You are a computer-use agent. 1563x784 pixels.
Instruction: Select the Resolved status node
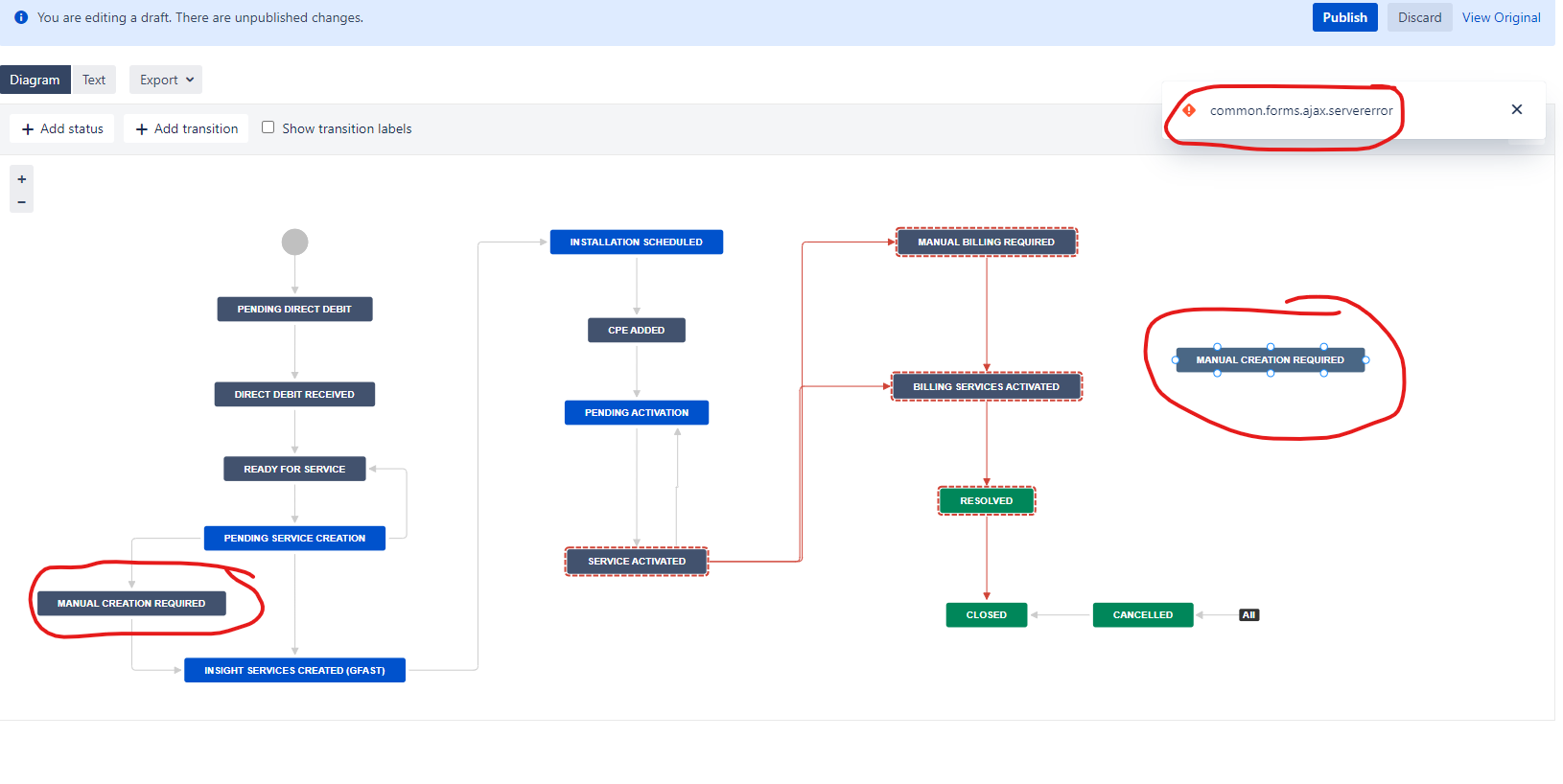click(987, 500)
